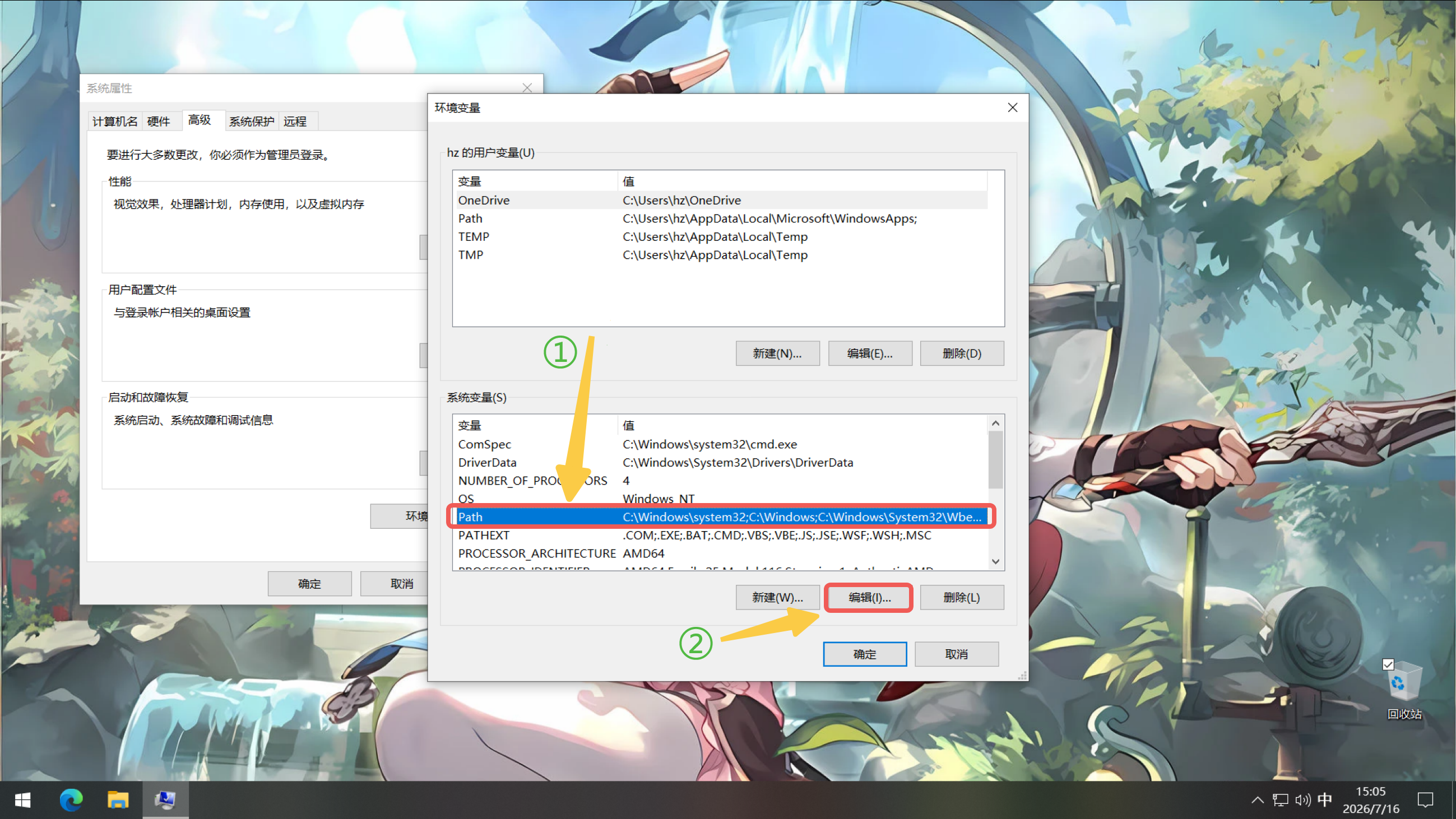Click the 编辑(I)... system variable button

(x=869, y=597)
